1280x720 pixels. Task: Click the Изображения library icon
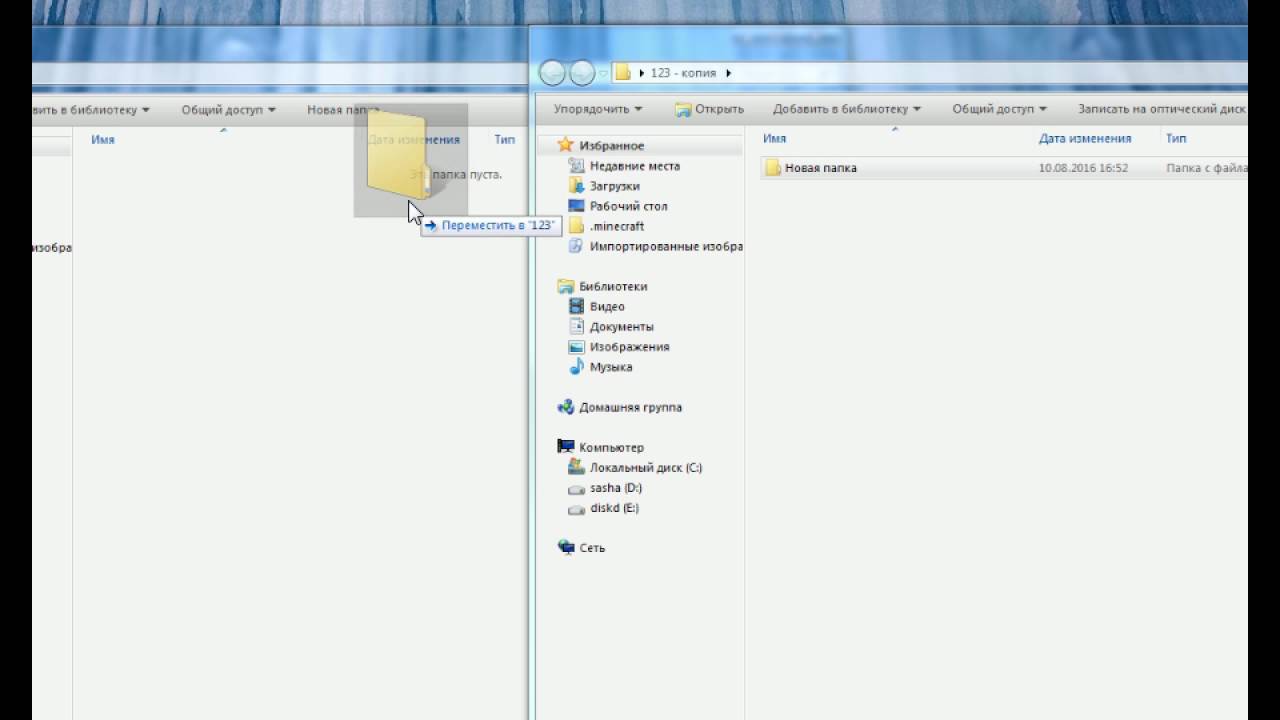(x=576, y=347)
